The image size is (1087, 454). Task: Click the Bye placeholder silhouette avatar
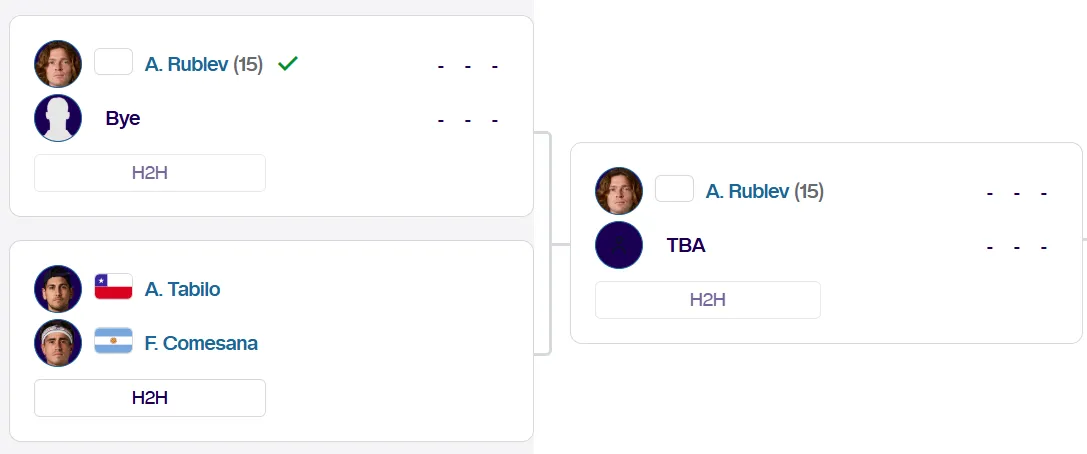[x=58, y=118]
